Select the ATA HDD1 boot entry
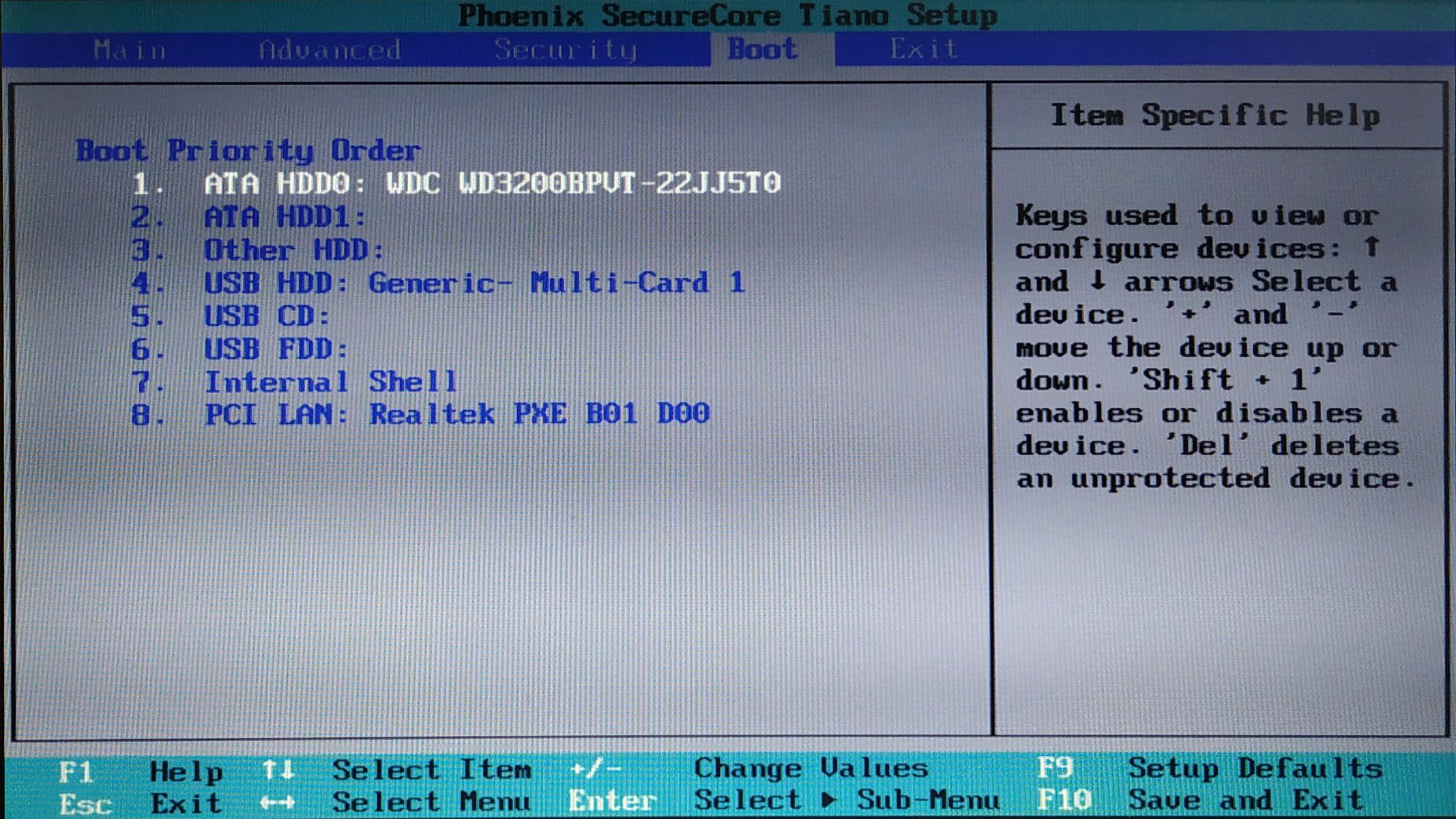Viewport: 1456px width, 819px height. point(249,217)
